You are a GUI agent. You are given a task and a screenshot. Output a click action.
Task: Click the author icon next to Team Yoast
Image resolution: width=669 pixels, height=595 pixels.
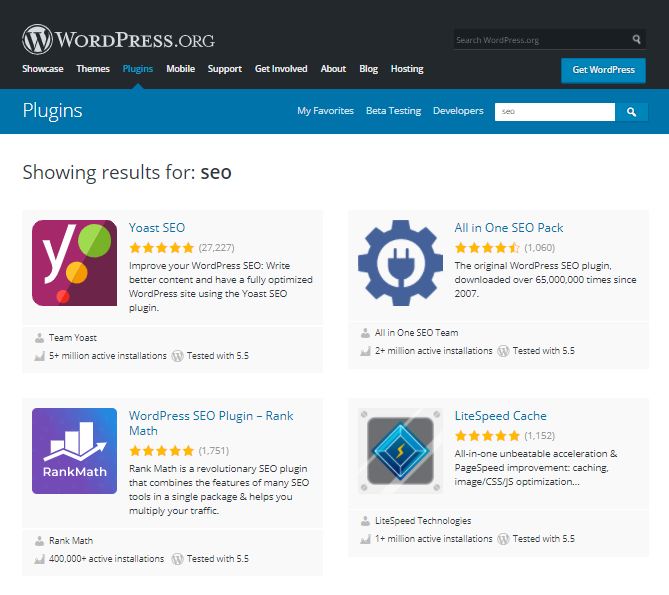pos(39,338)
